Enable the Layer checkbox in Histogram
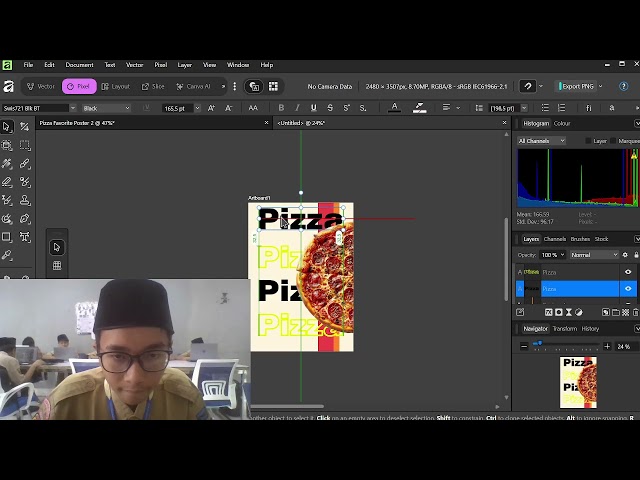The height and width of the screenshot is (480, 640). [588, 141]
